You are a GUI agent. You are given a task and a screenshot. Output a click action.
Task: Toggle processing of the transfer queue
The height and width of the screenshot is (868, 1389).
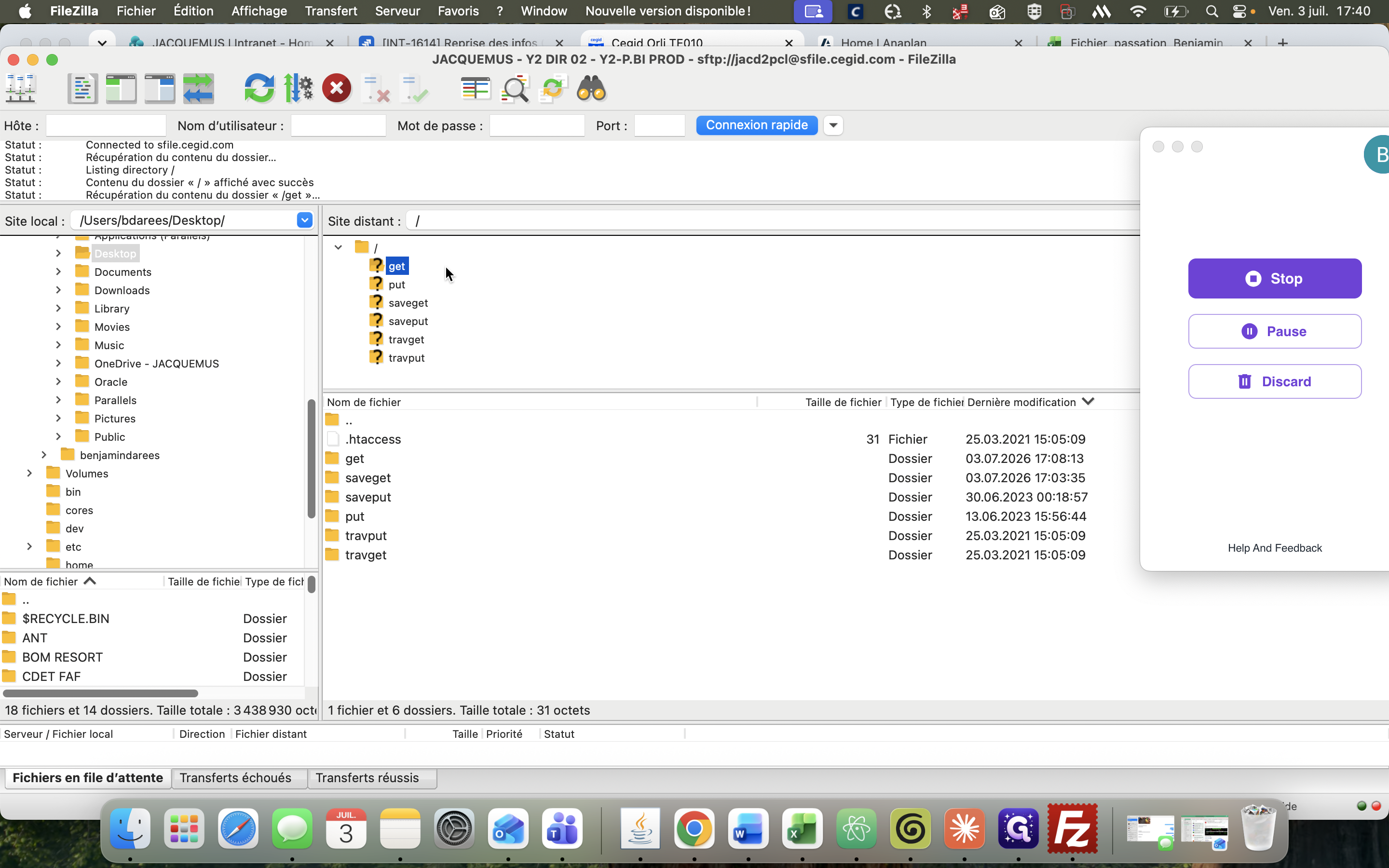tap(299, 89)
